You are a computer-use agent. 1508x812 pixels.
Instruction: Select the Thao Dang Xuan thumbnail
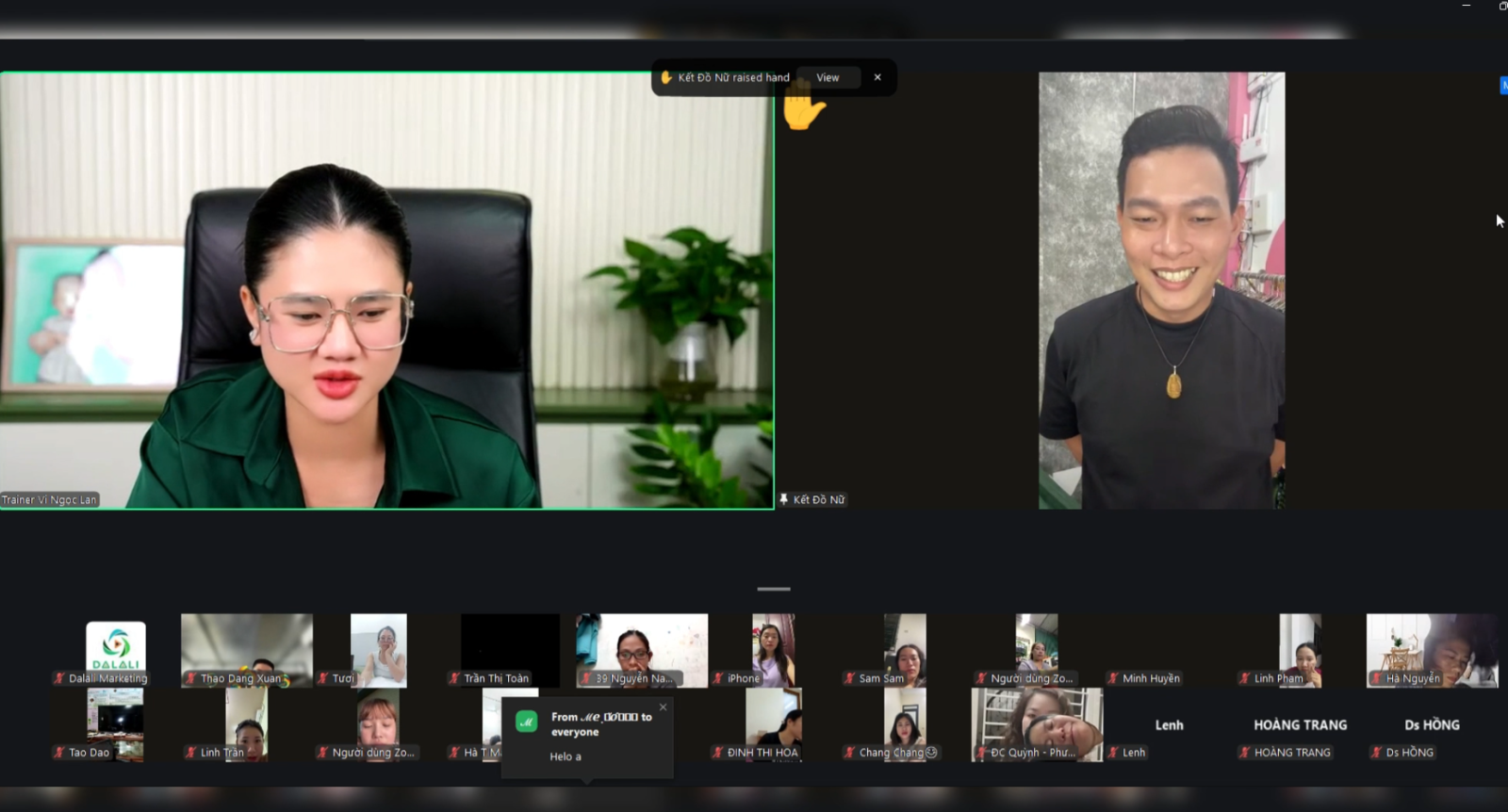[x=246, y=648]
